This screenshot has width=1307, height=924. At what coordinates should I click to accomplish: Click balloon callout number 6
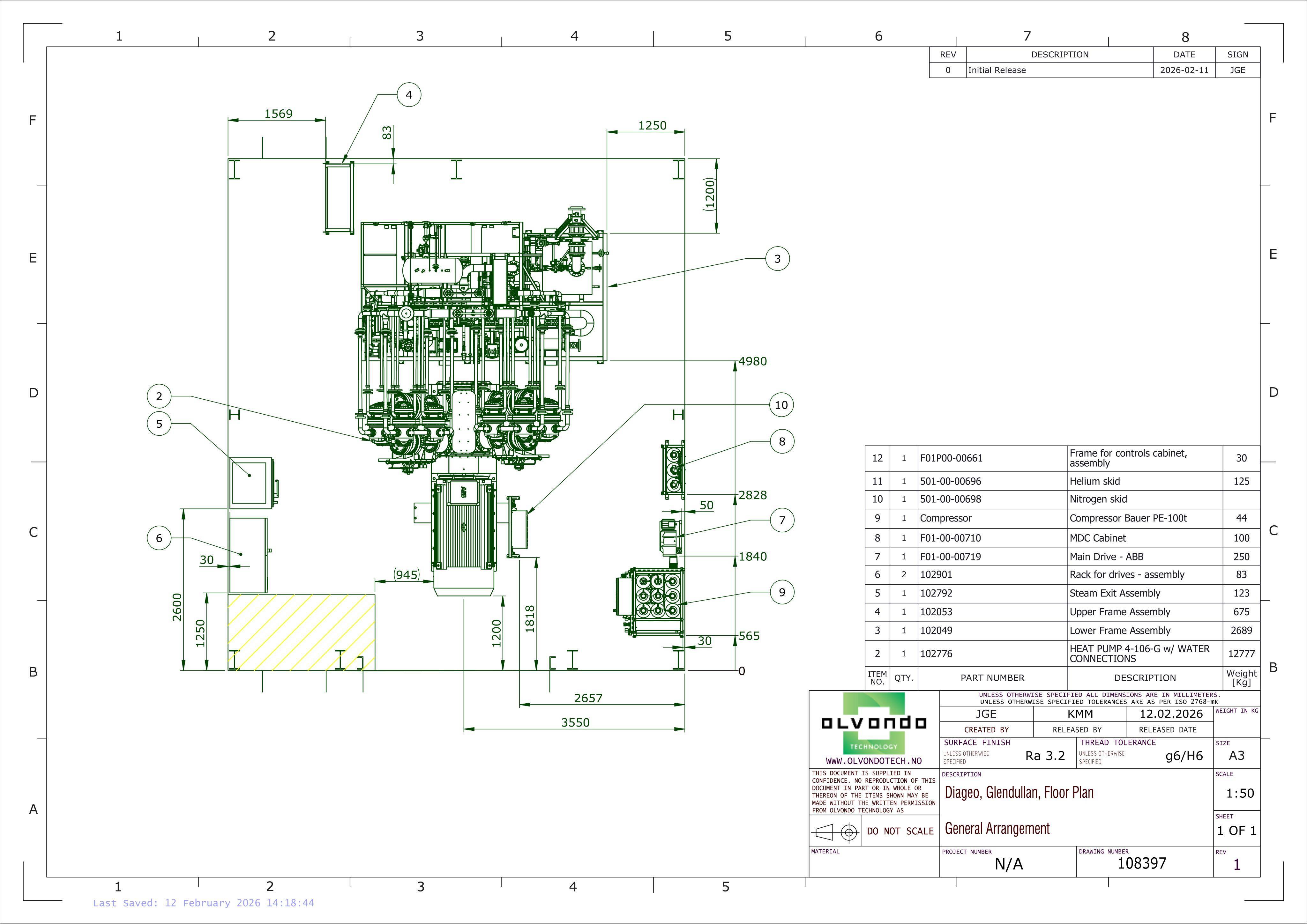pyautogui.click(x=159, y=538)
